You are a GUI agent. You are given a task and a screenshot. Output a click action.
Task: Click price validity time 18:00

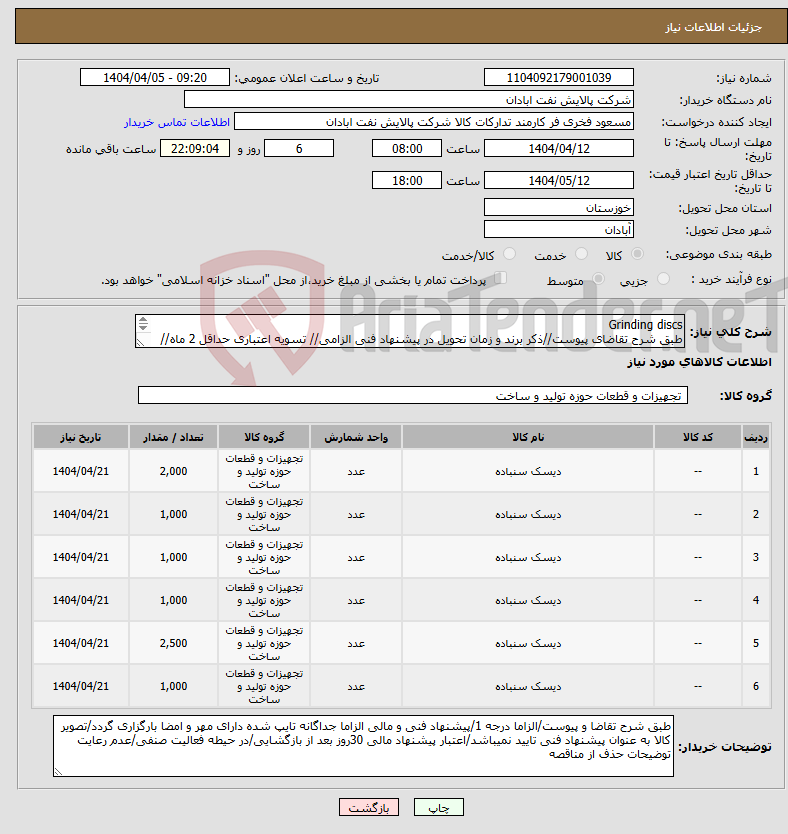coord(407,181)
